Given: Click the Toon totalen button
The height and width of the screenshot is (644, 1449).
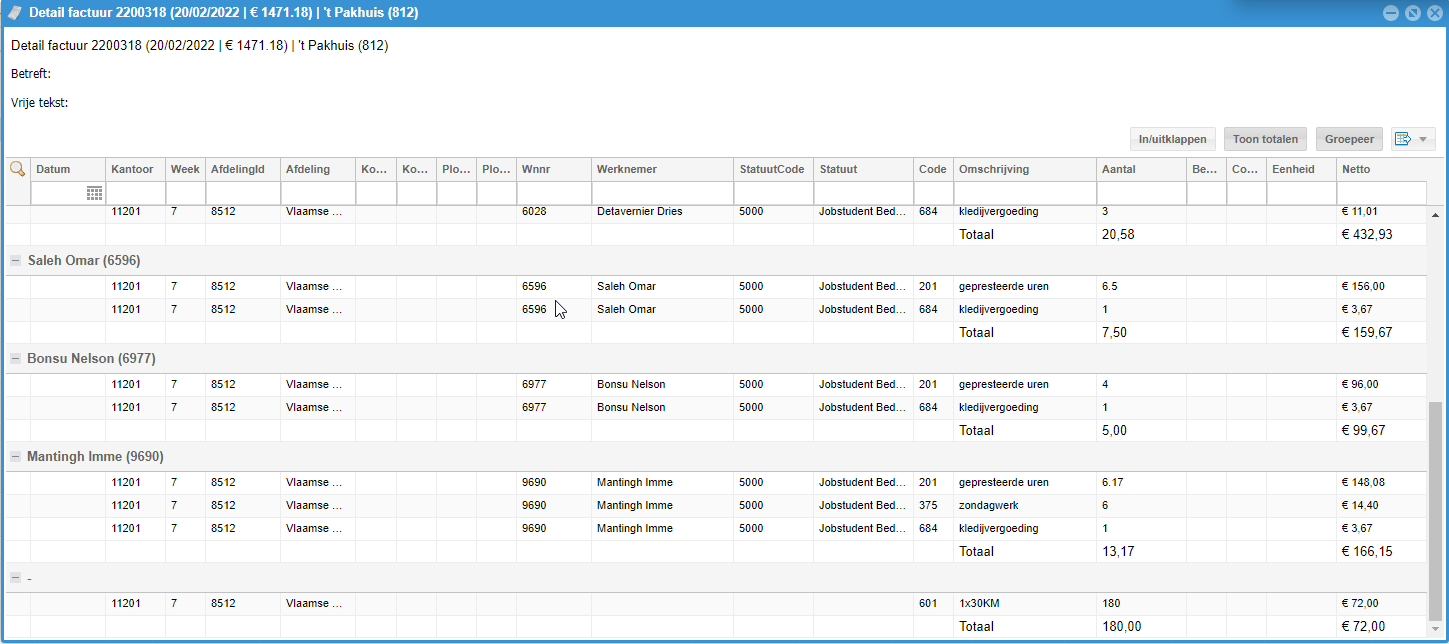Looking at the screenshot, I should 1265,139.
